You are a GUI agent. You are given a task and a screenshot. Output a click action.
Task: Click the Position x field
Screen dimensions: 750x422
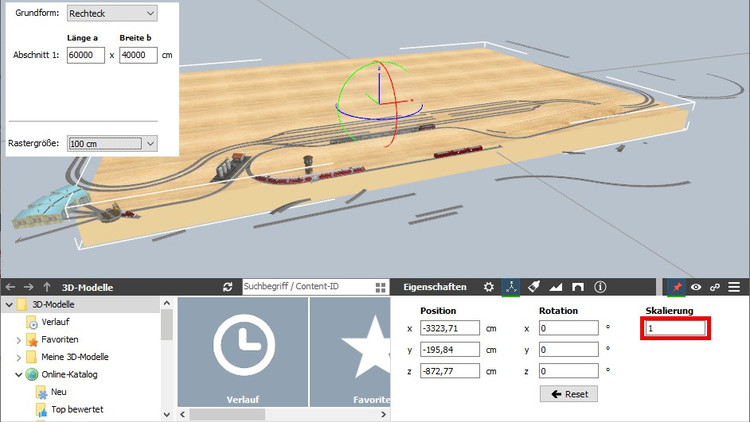pyautogui.click(x=450, y=328)
